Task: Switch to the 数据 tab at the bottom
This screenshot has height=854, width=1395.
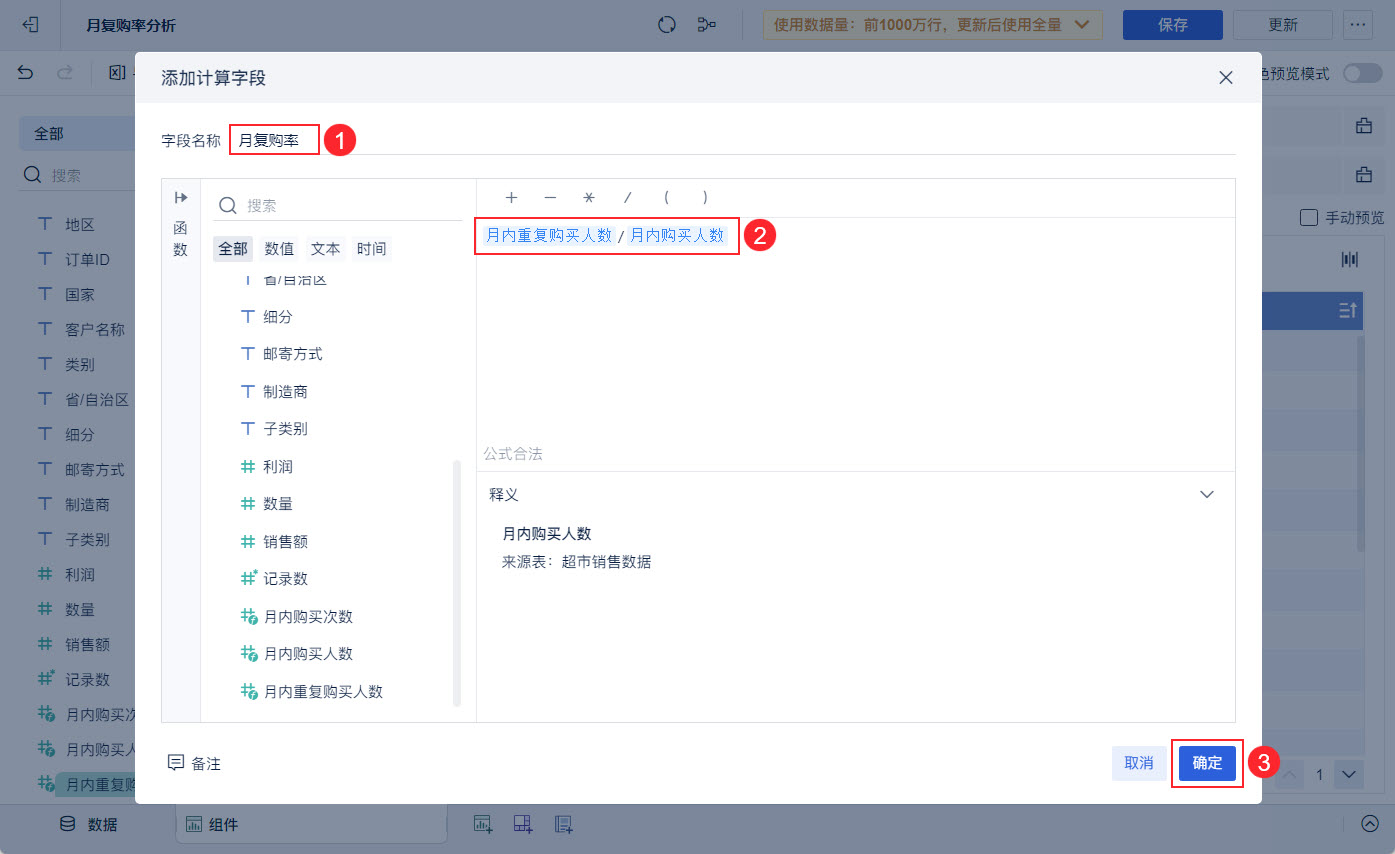Action: coord(89,824)
